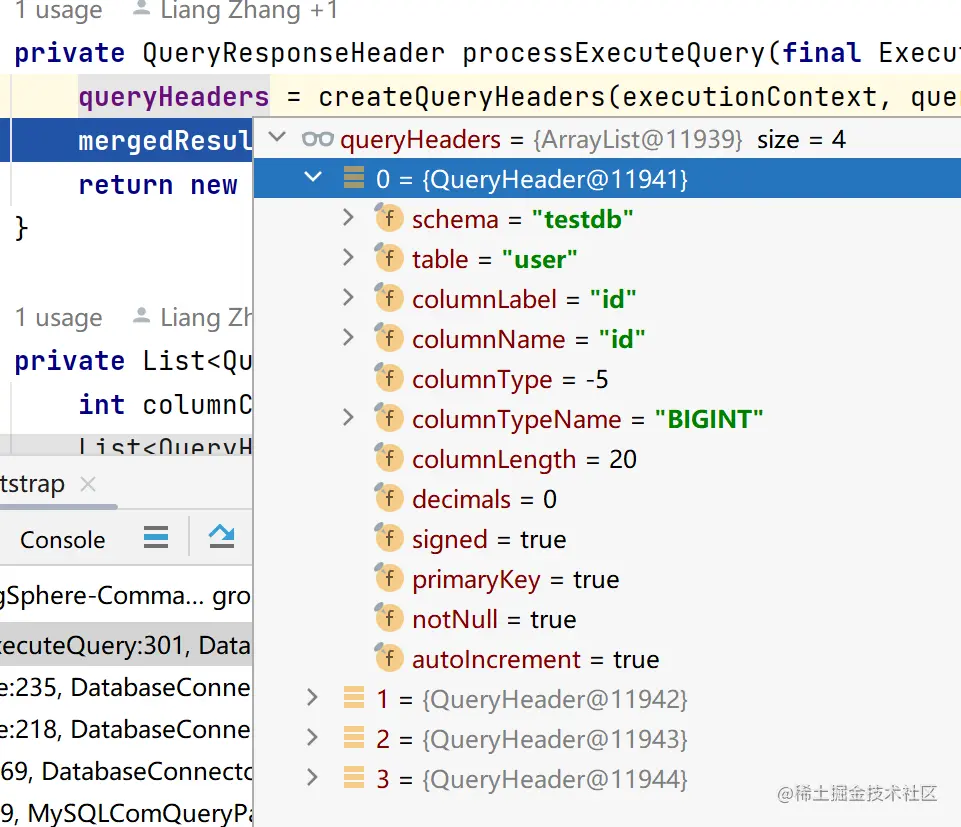Select the ShardingSphere-Comma thread entry
This screenshot has height=827, width=961.
[126, 595]
